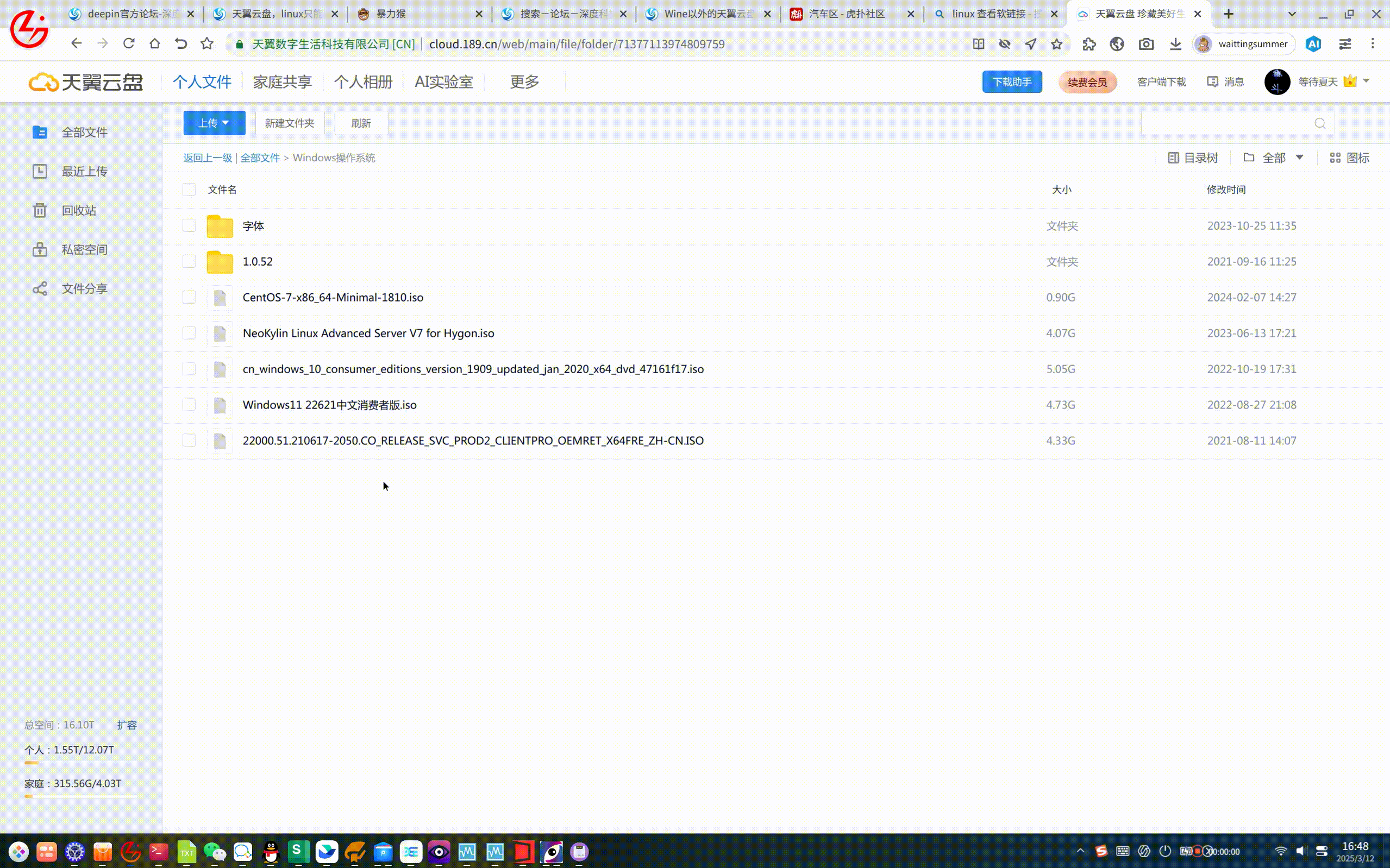
Task: Open the 回收站 recycle bin
Action: click(x=64, y=210)
